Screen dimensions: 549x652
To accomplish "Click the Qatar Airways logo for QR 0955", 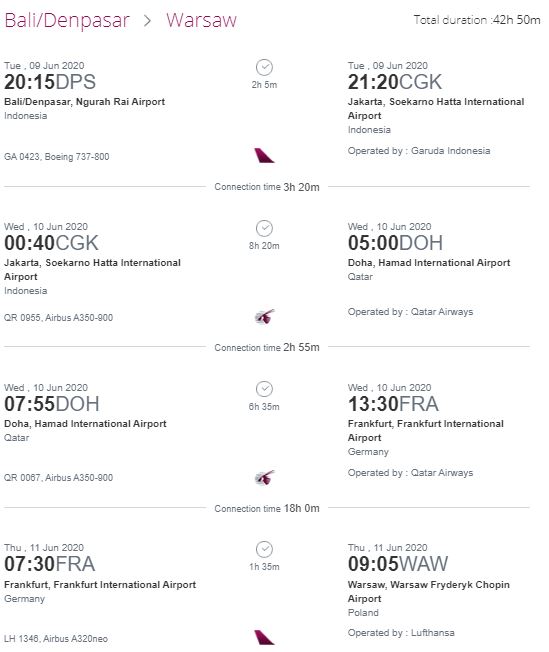I will click(265, 317).
